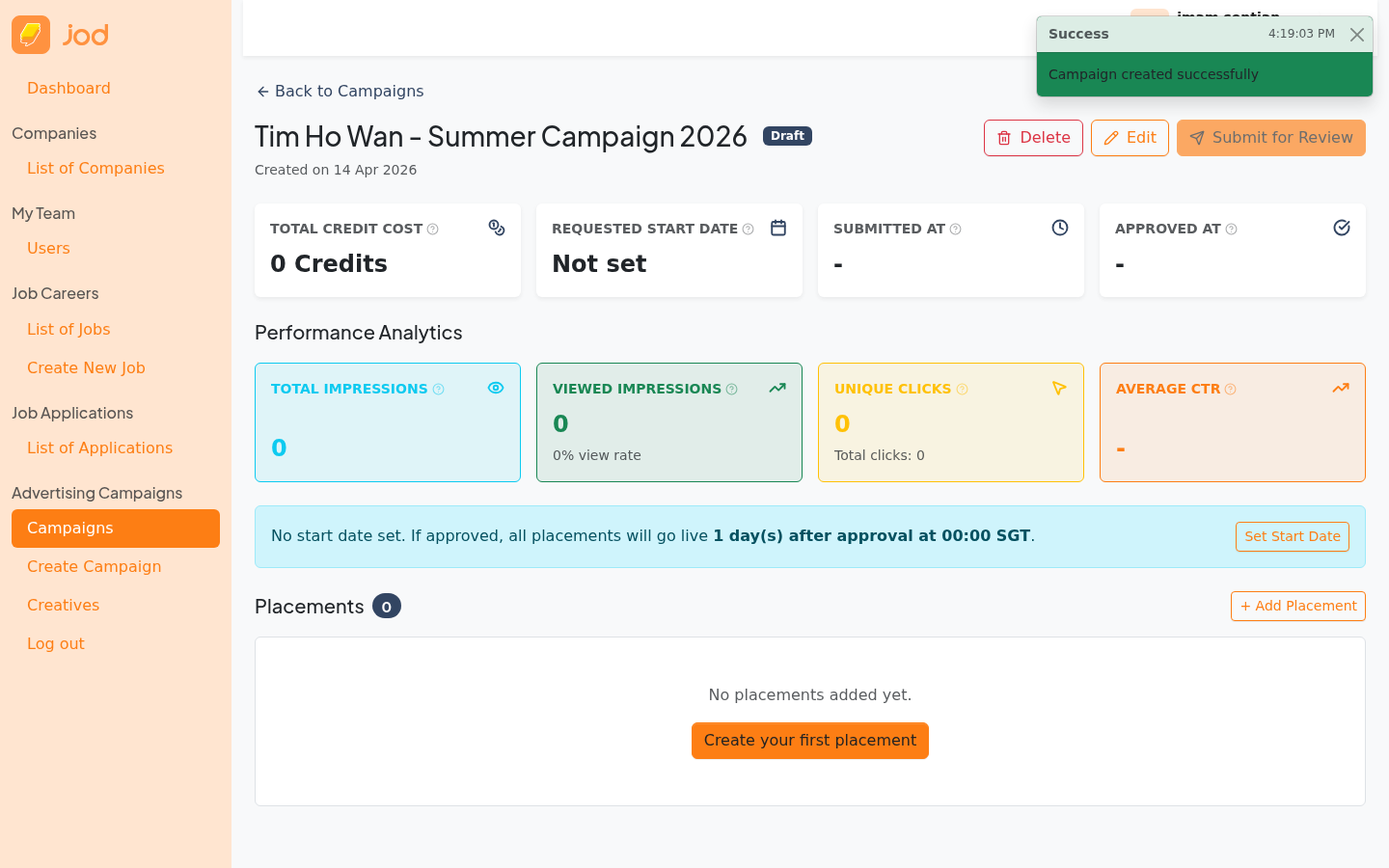The width and height of the screenshot is (1389, 868).
Task: Click the trend arrow icon in Average CTR card
Action: point(1341,388)
